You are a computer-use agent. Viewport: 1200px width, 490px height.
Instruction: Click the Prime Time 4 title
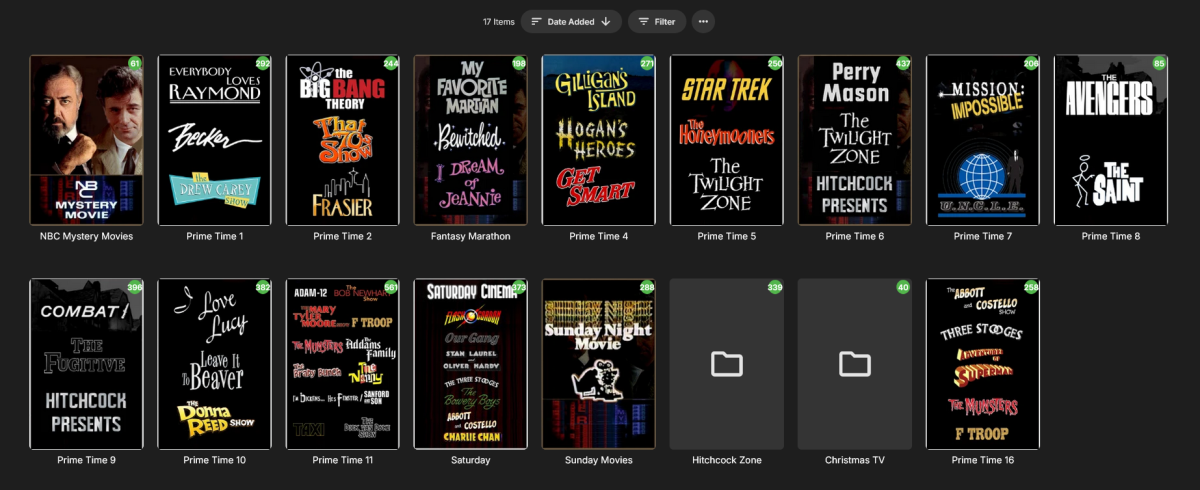tap(598, 237)
